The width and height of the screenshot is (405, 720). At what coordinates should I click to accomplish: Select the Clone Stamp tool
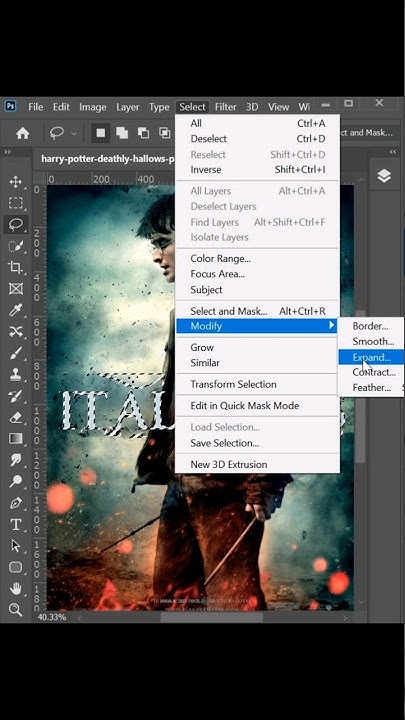tap(16, 374)
